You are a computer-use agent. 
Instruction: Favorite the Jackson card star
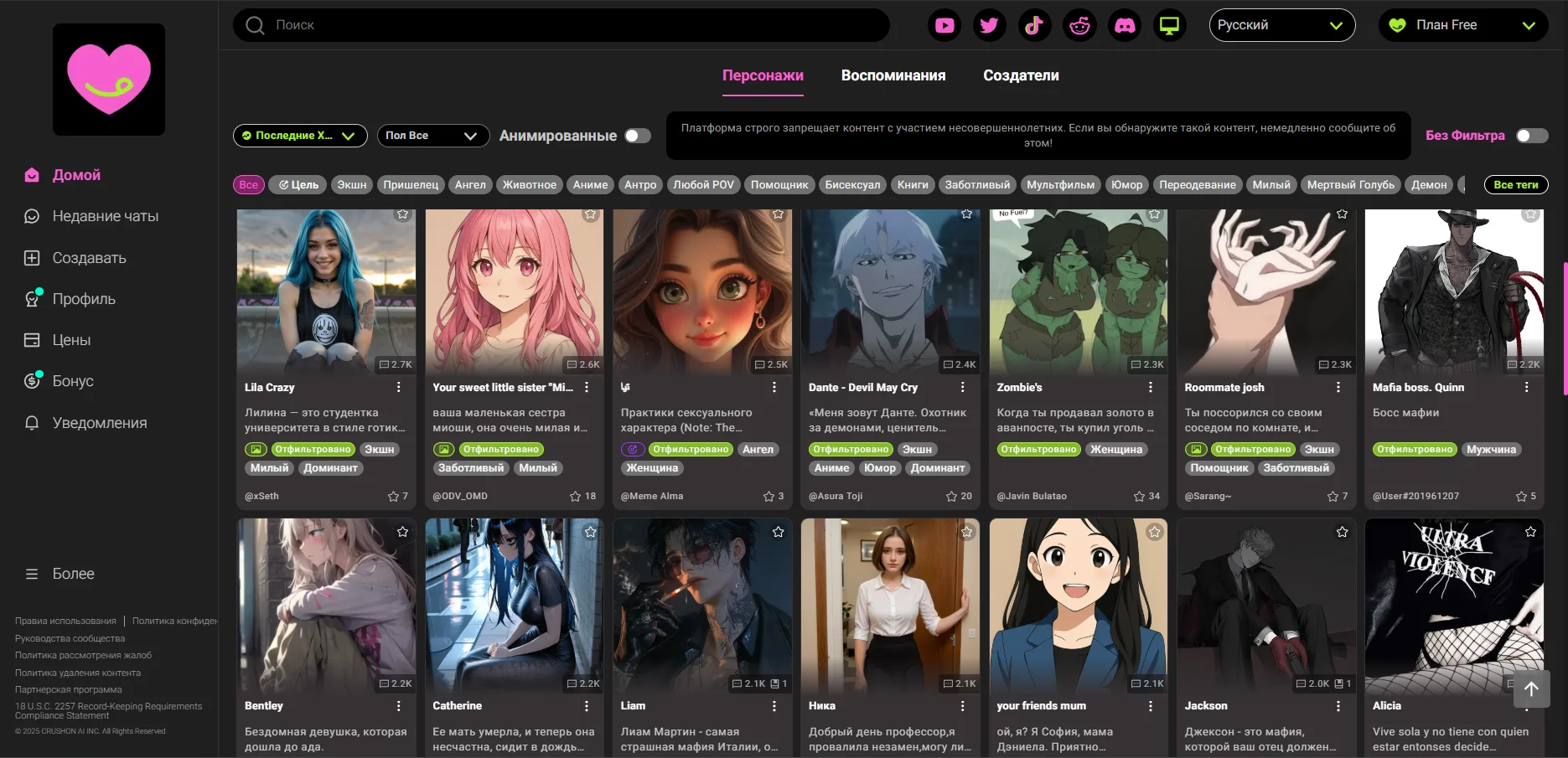point(1343,532)
